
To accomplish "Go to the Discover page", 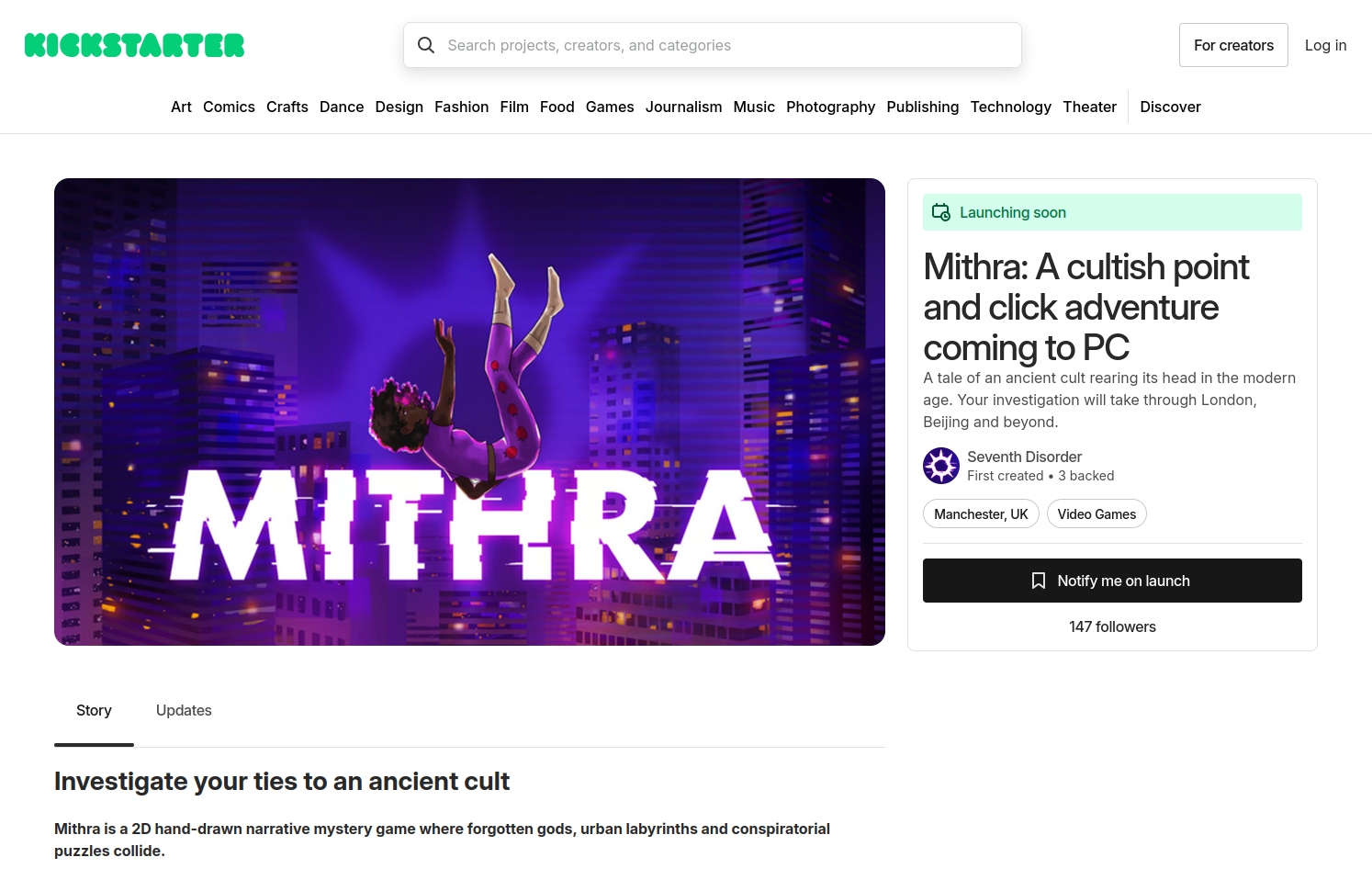I will tap(1170, 107).
